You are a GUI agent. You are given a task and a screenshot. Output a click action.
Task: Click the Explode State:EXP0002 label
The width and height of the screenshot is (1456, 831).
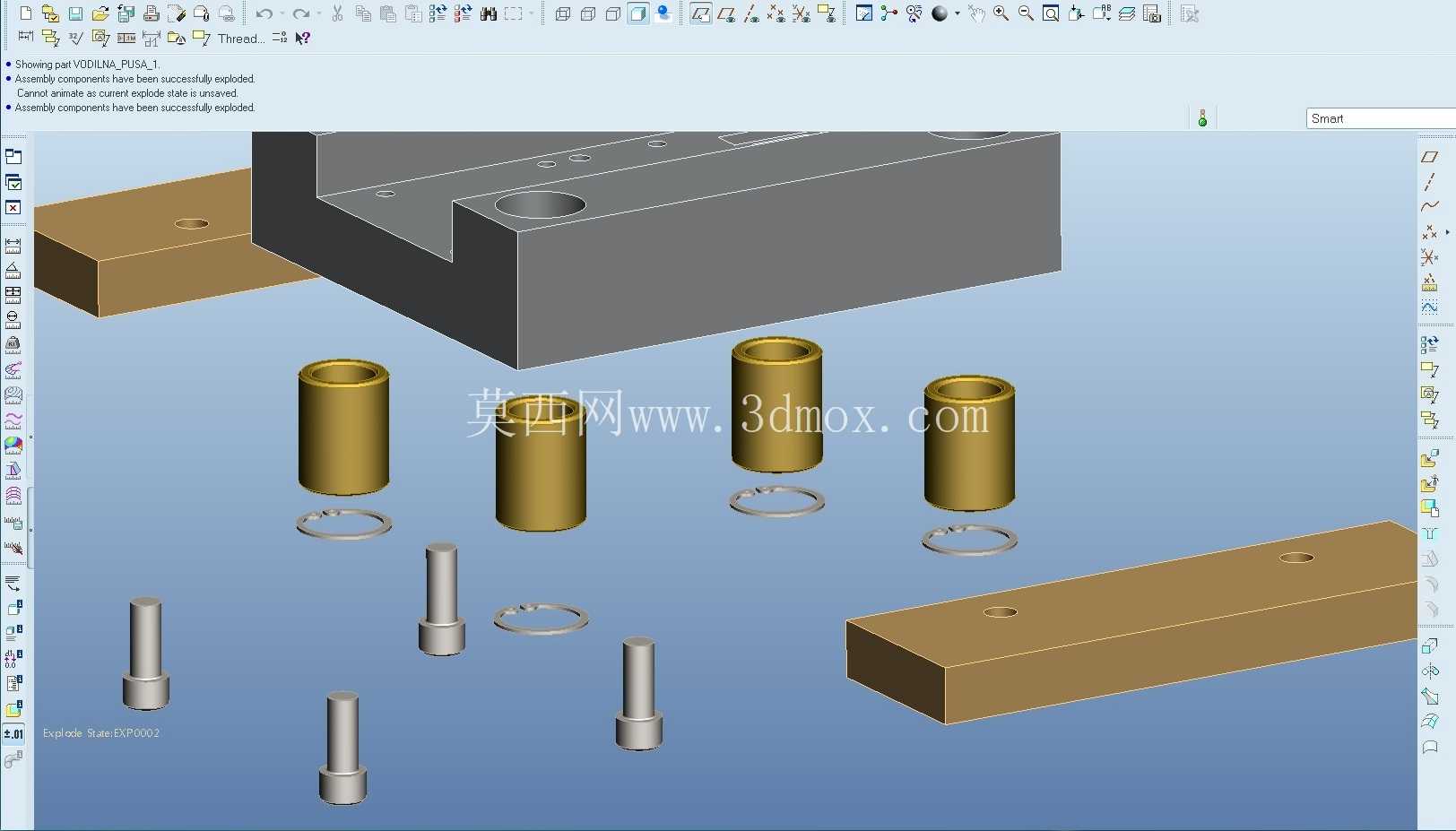pos(101,733)
